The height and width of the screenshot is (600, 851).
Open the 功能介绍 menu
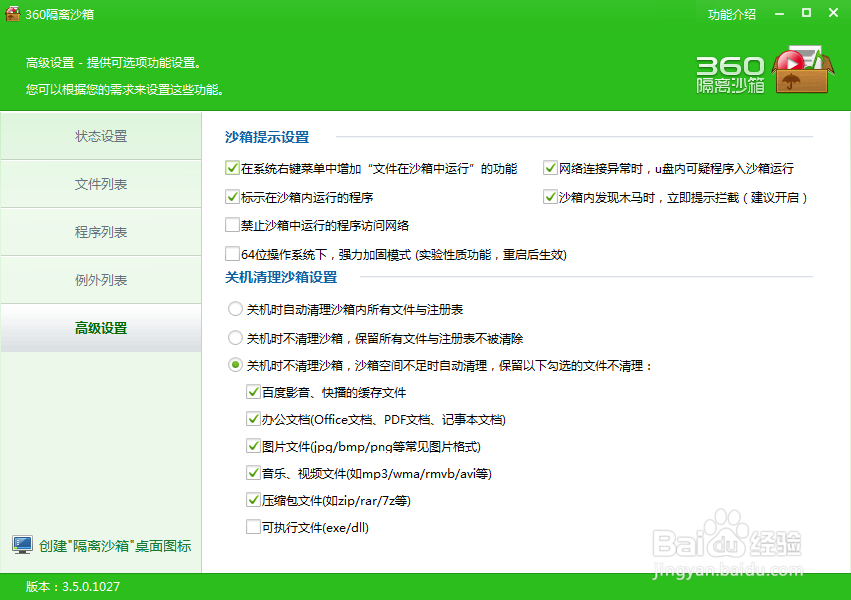tap(731, 14)
